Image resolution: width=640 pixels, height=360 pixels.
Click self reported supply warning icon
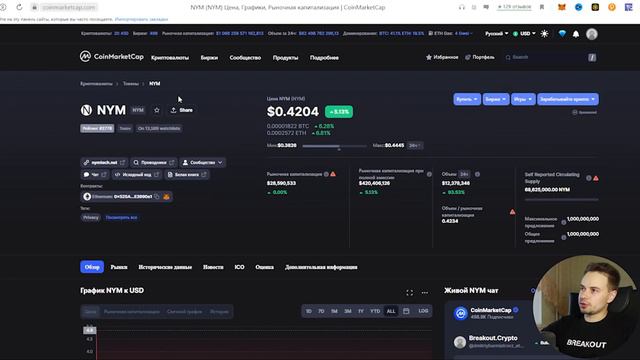[x=596, y=178]
